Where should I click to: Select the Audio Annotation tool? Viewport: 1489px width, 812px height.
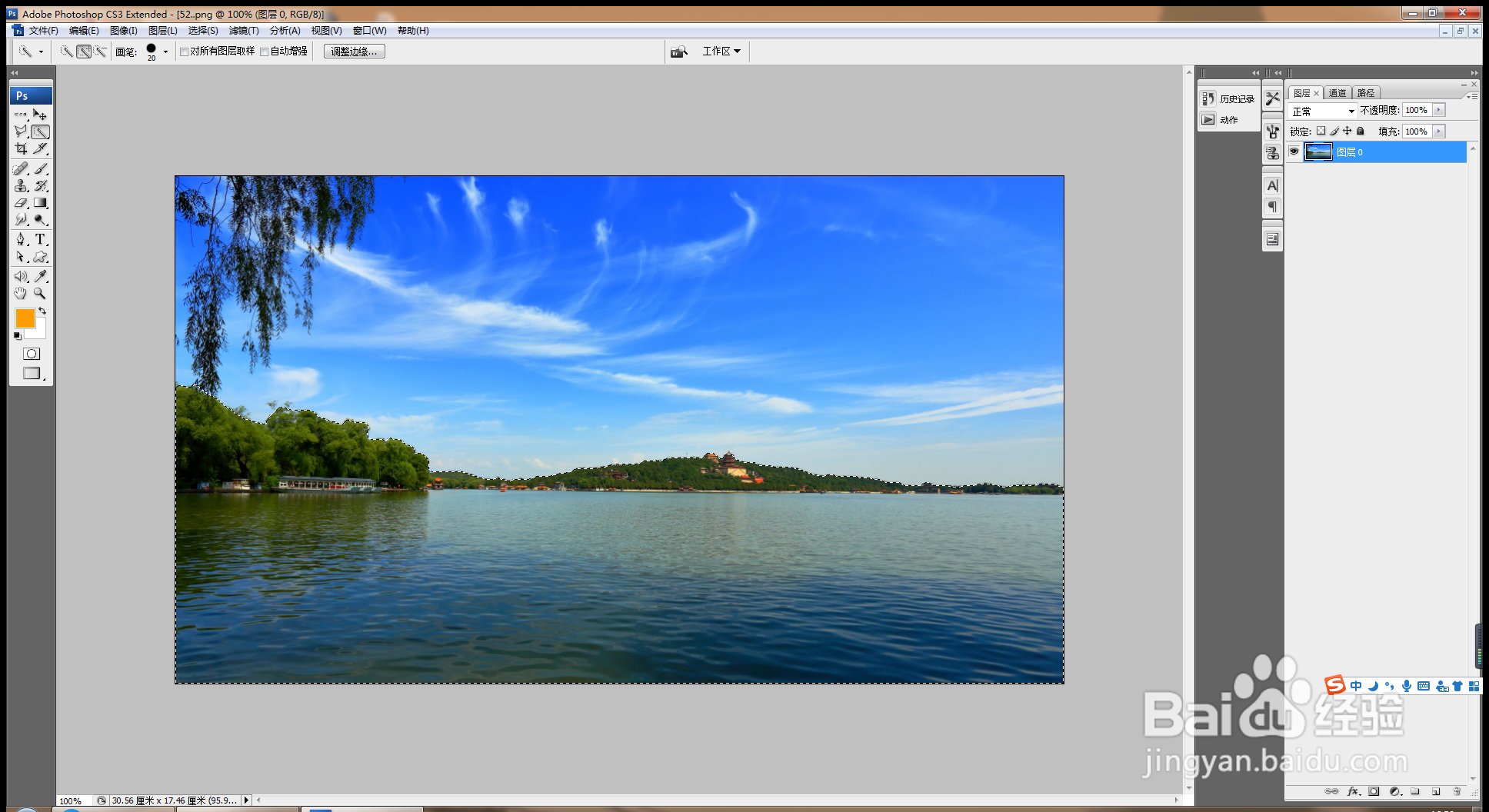21,276
